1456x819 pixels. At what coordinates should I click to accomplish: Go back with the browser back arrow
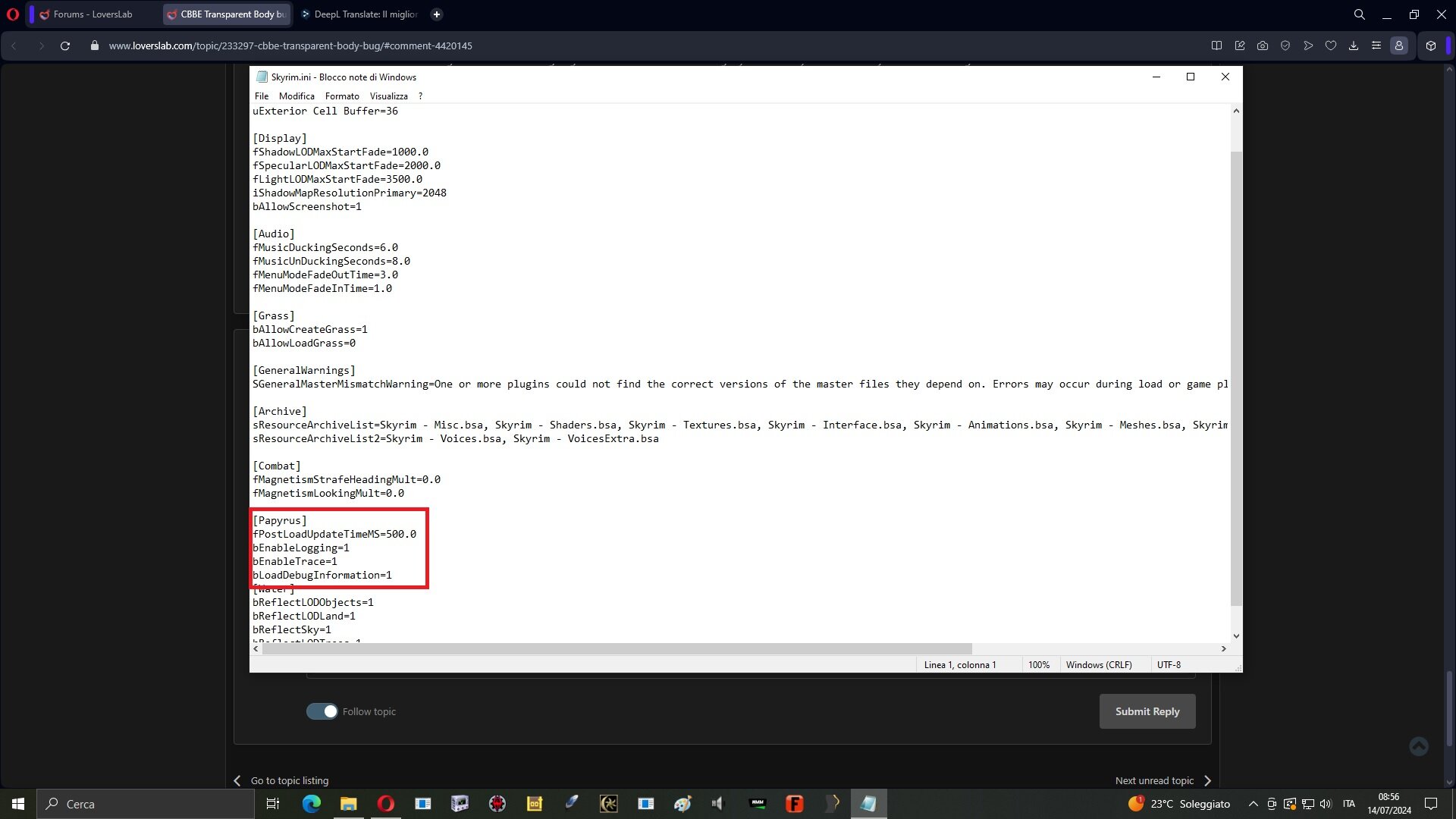click(14, 45)
